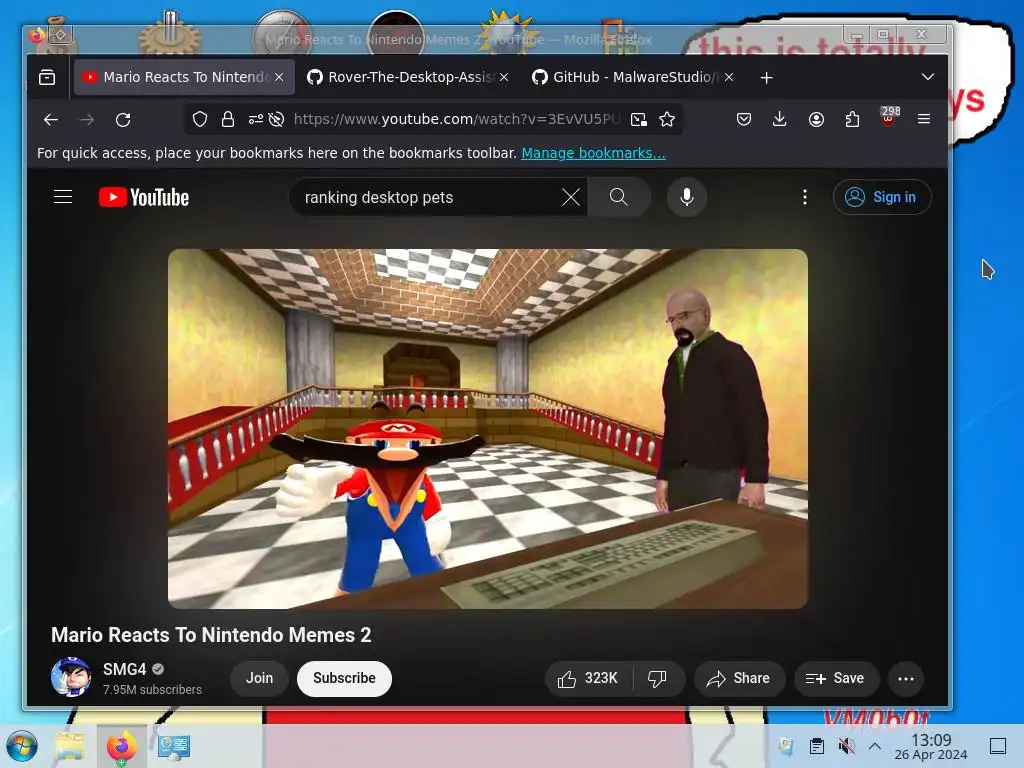The height and width of the screenshot is (768, 1024).
Task: Open YouTube guide hamburger menu
Action: pos(63,197)
